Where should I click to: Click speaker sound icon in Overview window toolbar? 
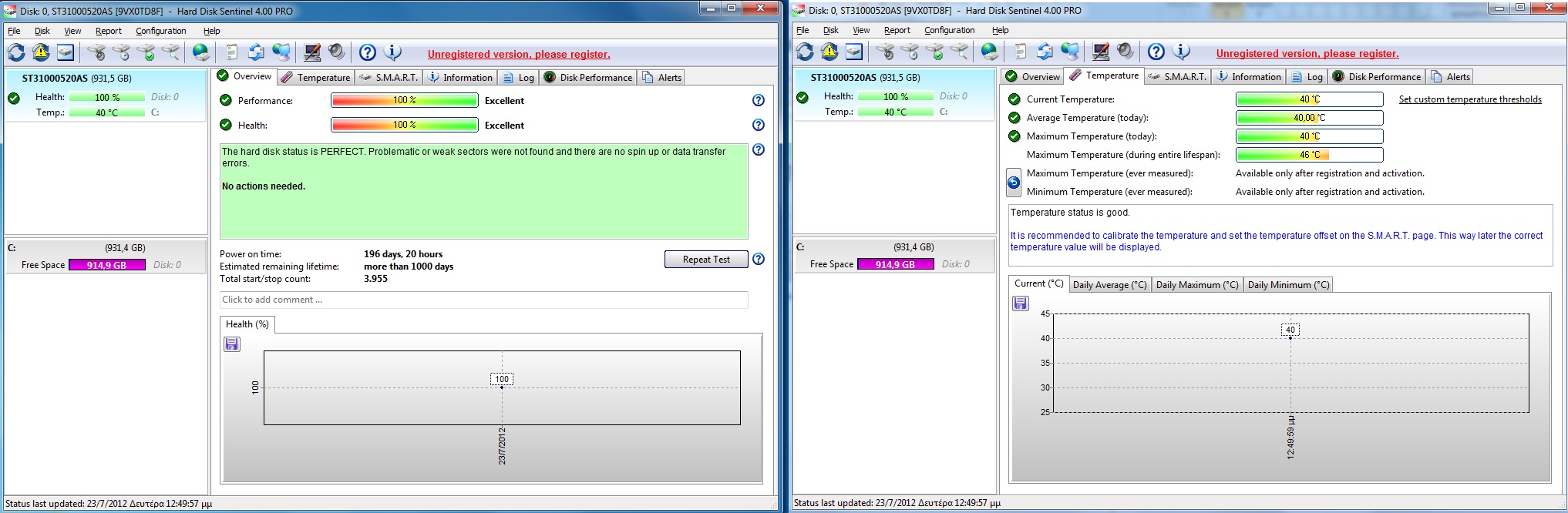[x=337, y=52]
